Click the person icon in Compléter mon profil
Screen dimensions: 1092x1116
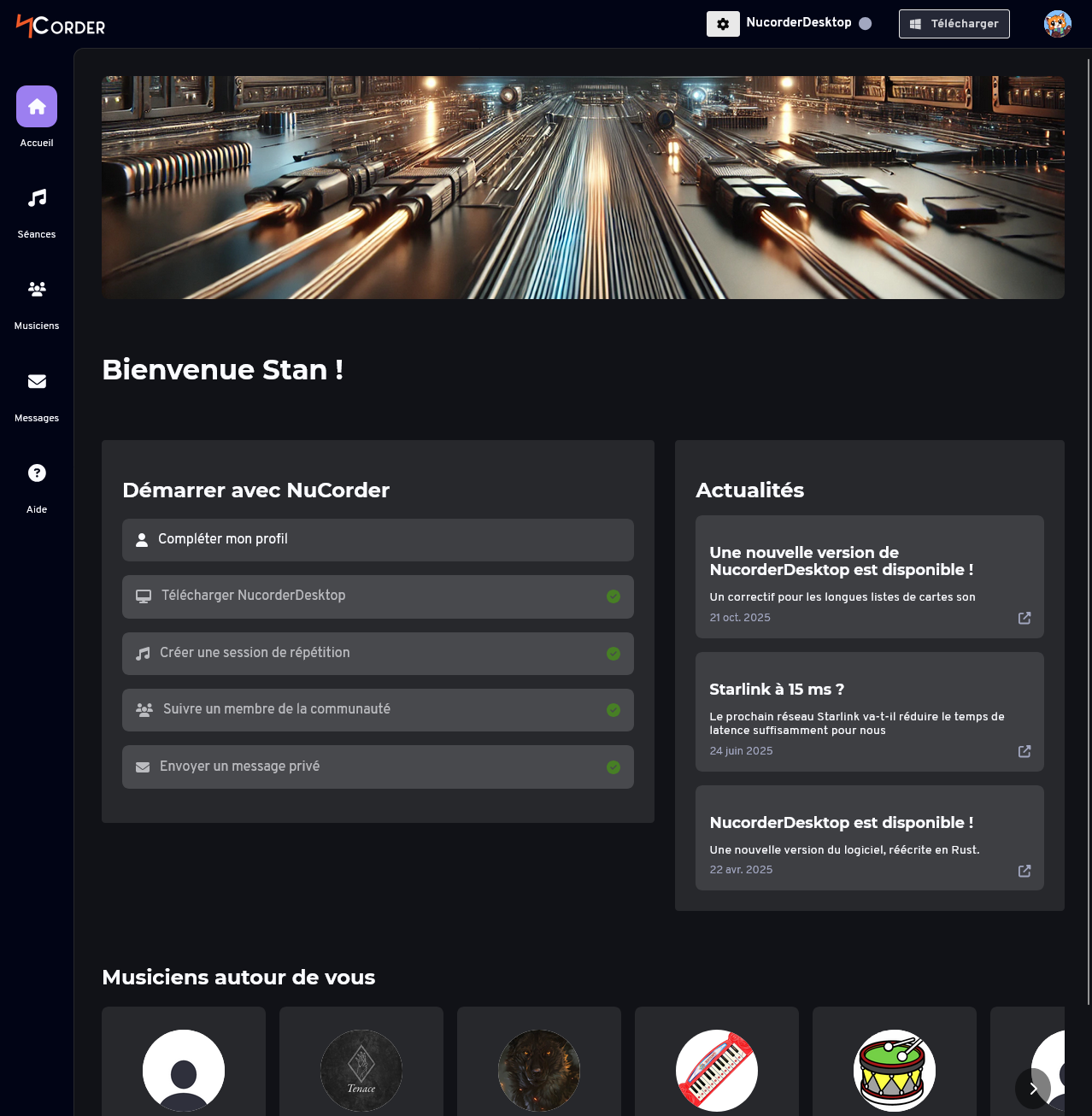pyautogui.click(x=142, y=540)
